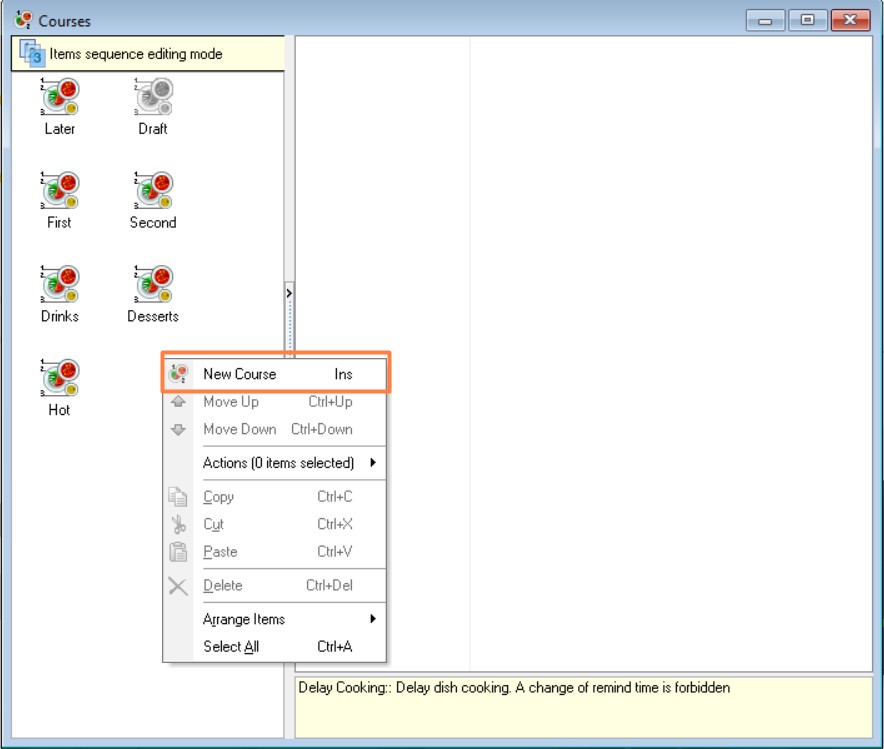Select the Draft course icon

point(153,97)
